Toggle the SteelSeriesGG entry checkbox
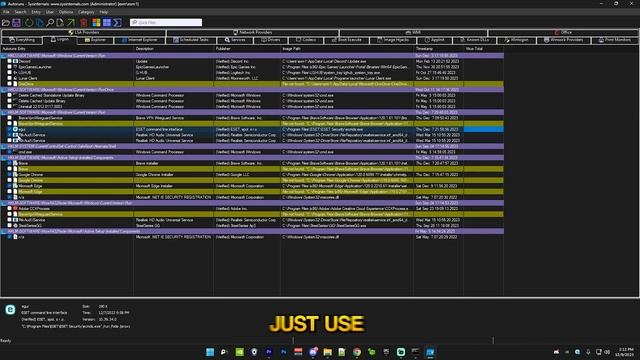This screenshot has width=640, height=360. 9,226
